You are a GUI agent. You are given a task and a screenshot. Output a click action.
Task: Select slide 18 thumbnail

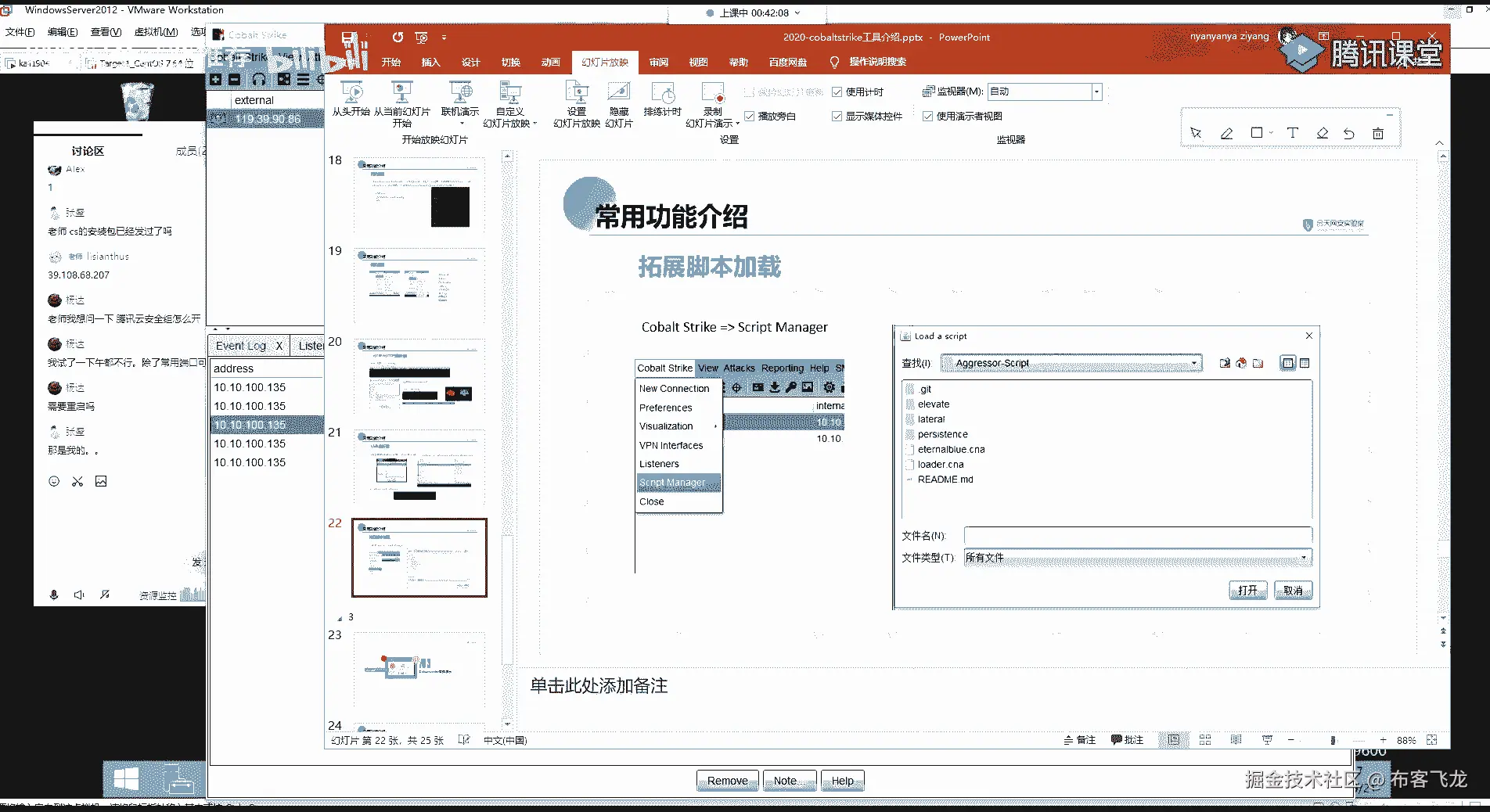(419, 195)
